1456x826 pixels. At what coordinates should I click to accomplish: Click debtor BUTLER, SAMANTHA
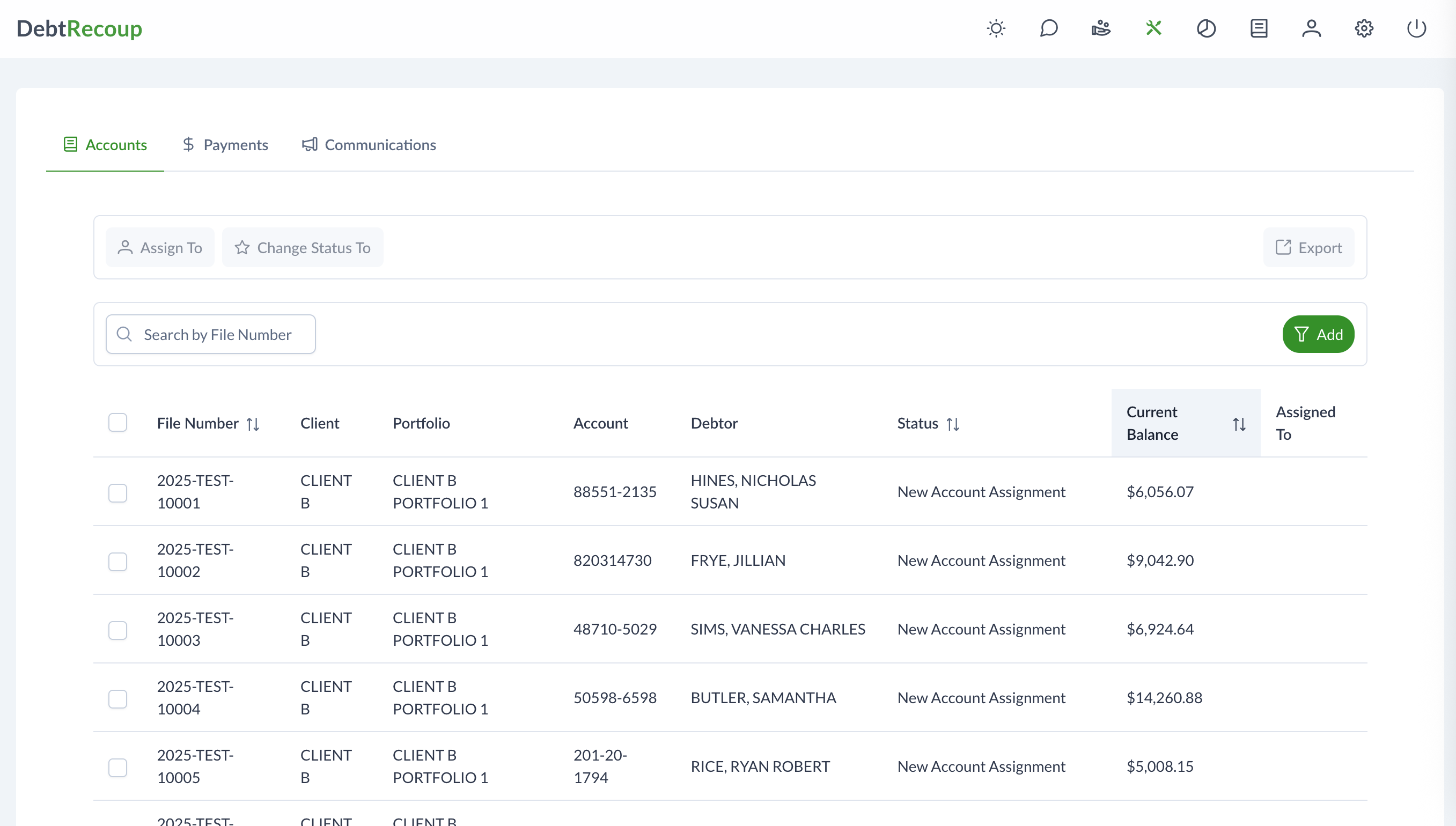(x=763, y=698)
